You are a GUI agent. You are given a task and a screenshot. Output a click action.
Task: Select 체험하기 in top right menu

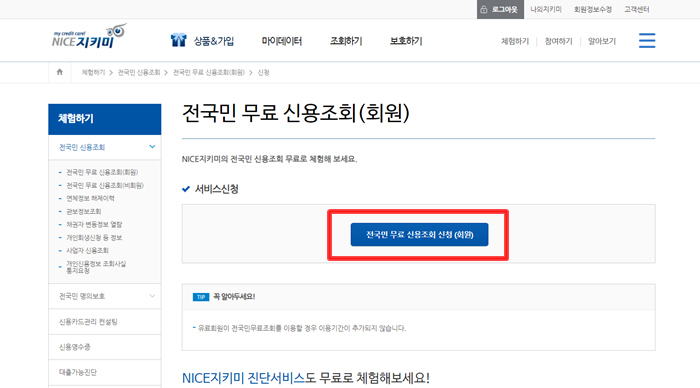click(x=515, y=41)
